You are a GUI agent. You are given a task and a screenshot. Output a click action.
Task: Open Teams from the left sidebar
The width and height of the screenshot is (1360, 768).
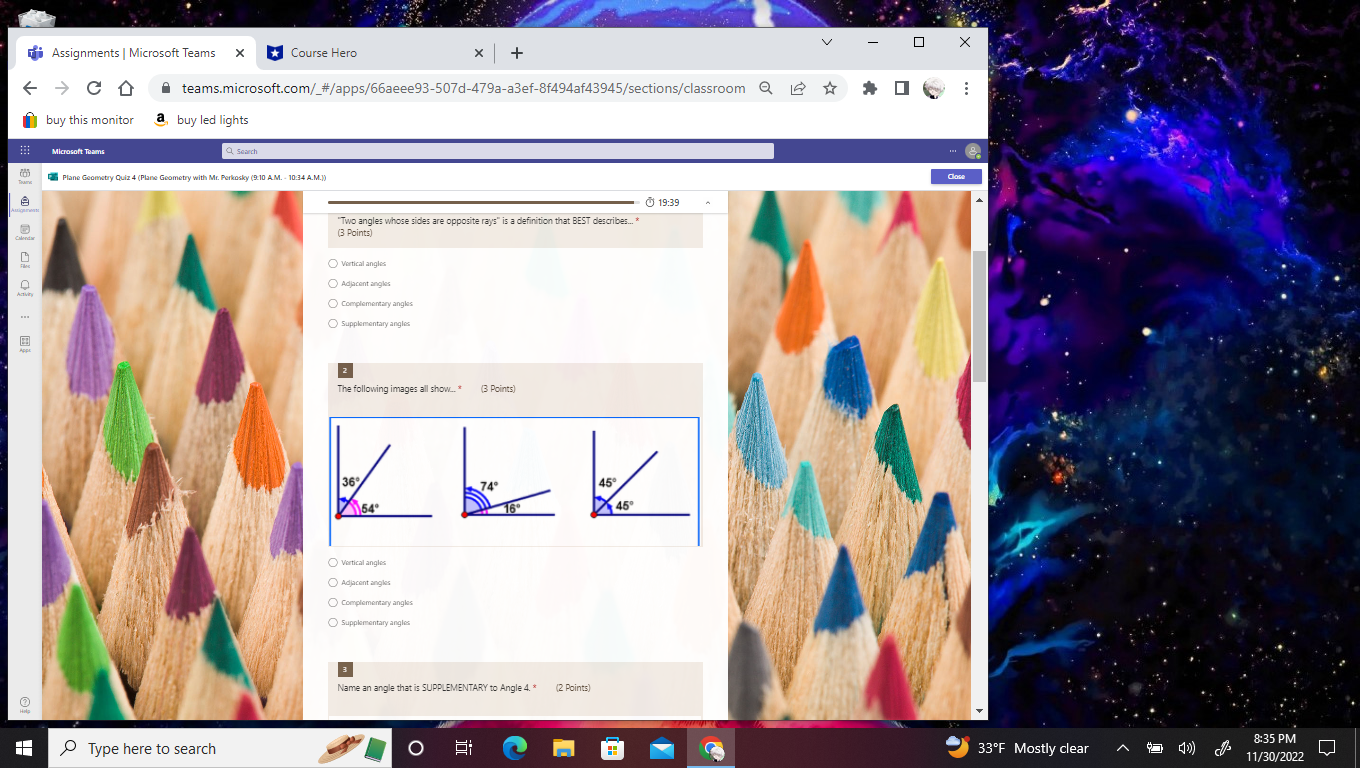(x=24, y=177)
